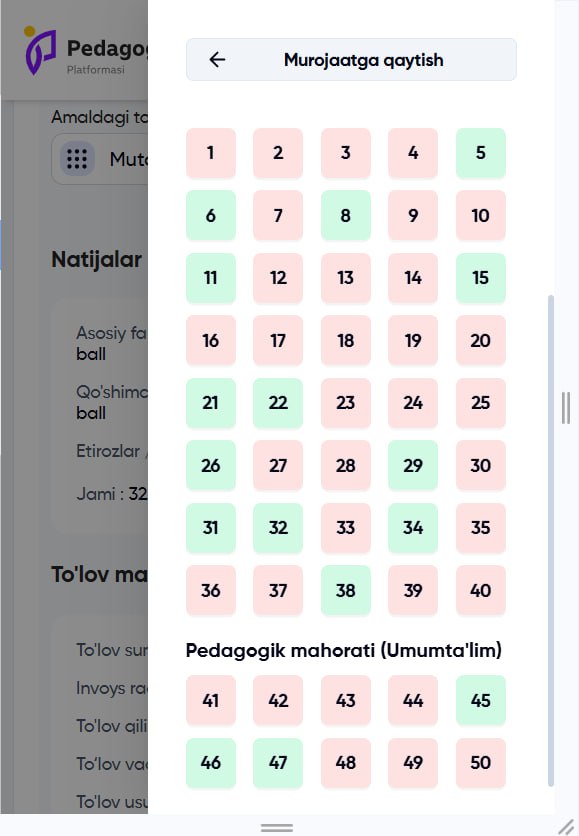The image size is (579, 836).
Task: Select question tile 29
Action: point(413,465)
